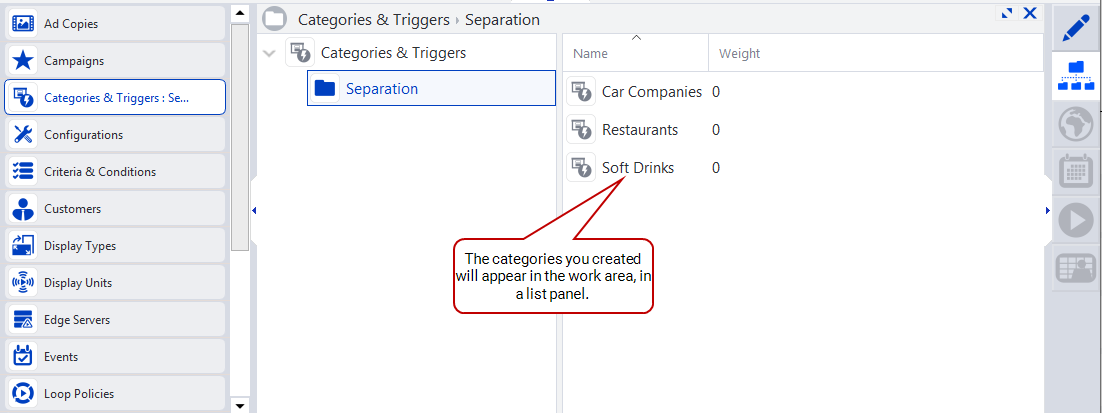The width and height of the screenshot is (1102, 413).
Task: Open the Ad Copies module
Action: [115, 24]
